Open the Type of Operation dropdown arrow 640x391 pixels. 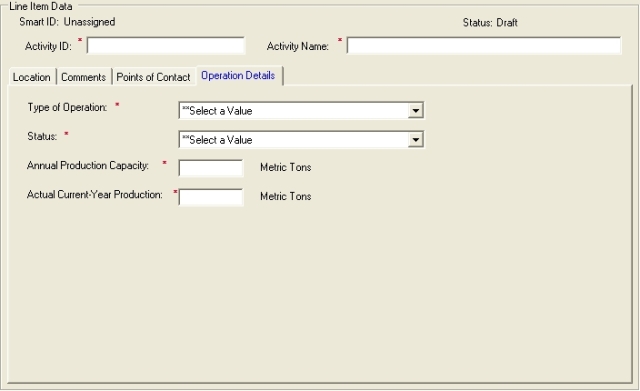tap(416, 111)
